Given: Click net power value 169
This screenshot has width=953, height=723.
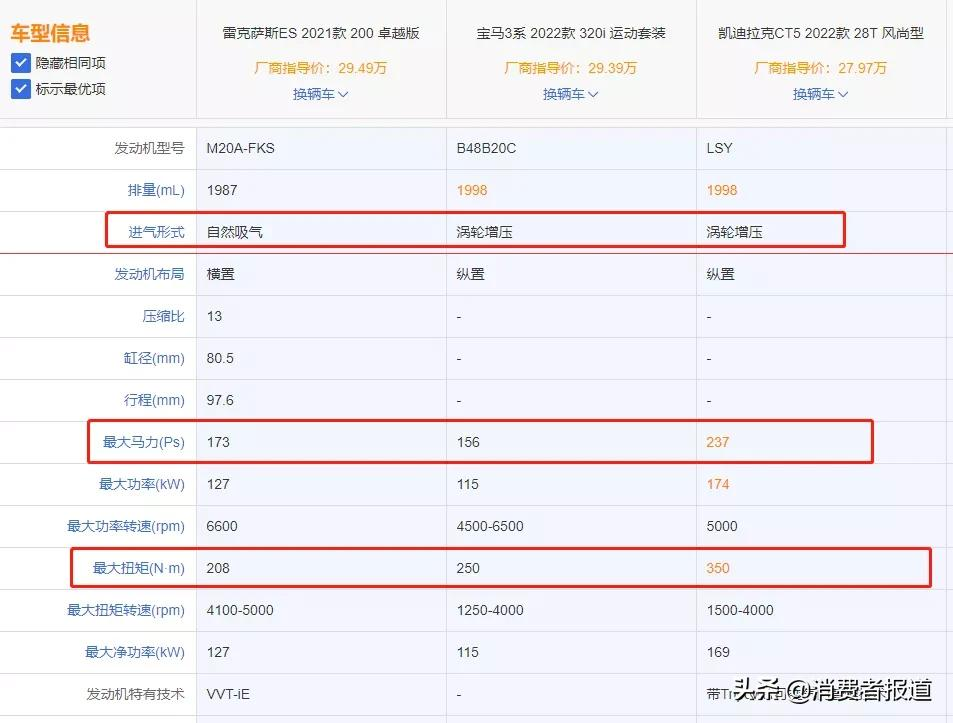Looking at the screenshot, I should pos(718,652).
